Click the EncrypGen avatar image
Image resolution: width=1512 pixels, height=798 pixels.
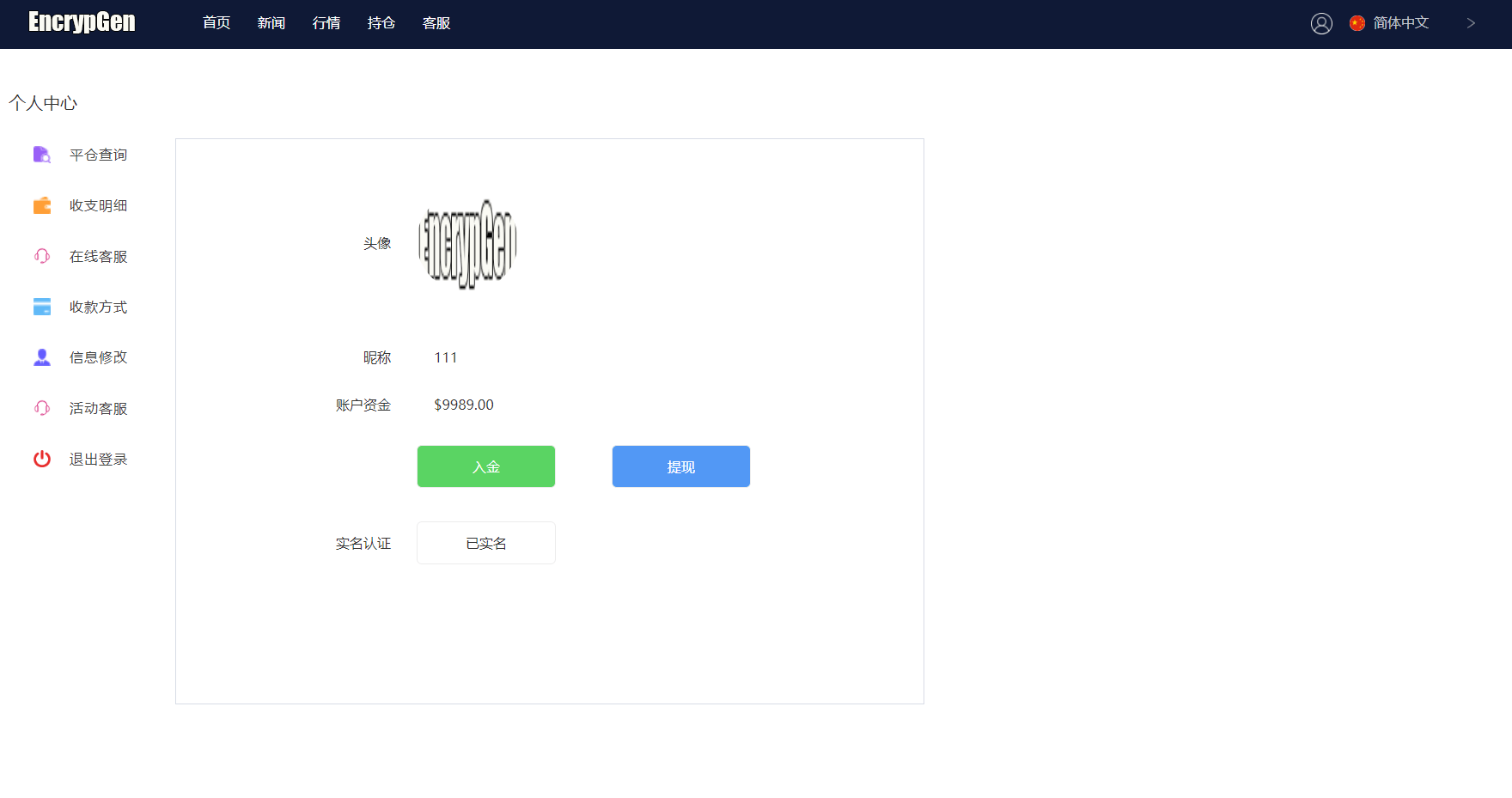(467, 244)
